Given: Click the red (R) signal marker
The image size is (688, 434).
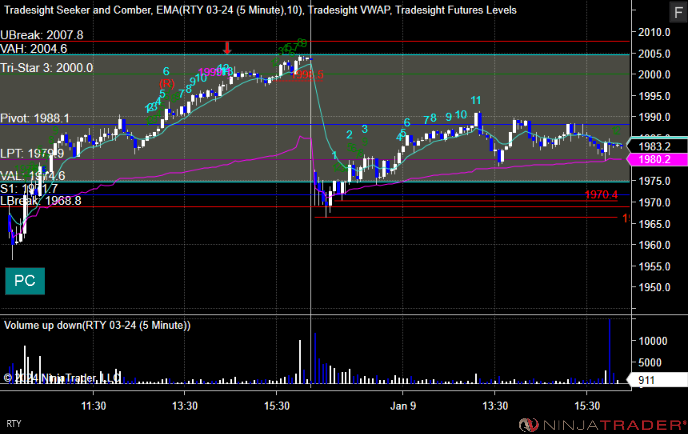Looking at the screenshot, I should (167, 83).
